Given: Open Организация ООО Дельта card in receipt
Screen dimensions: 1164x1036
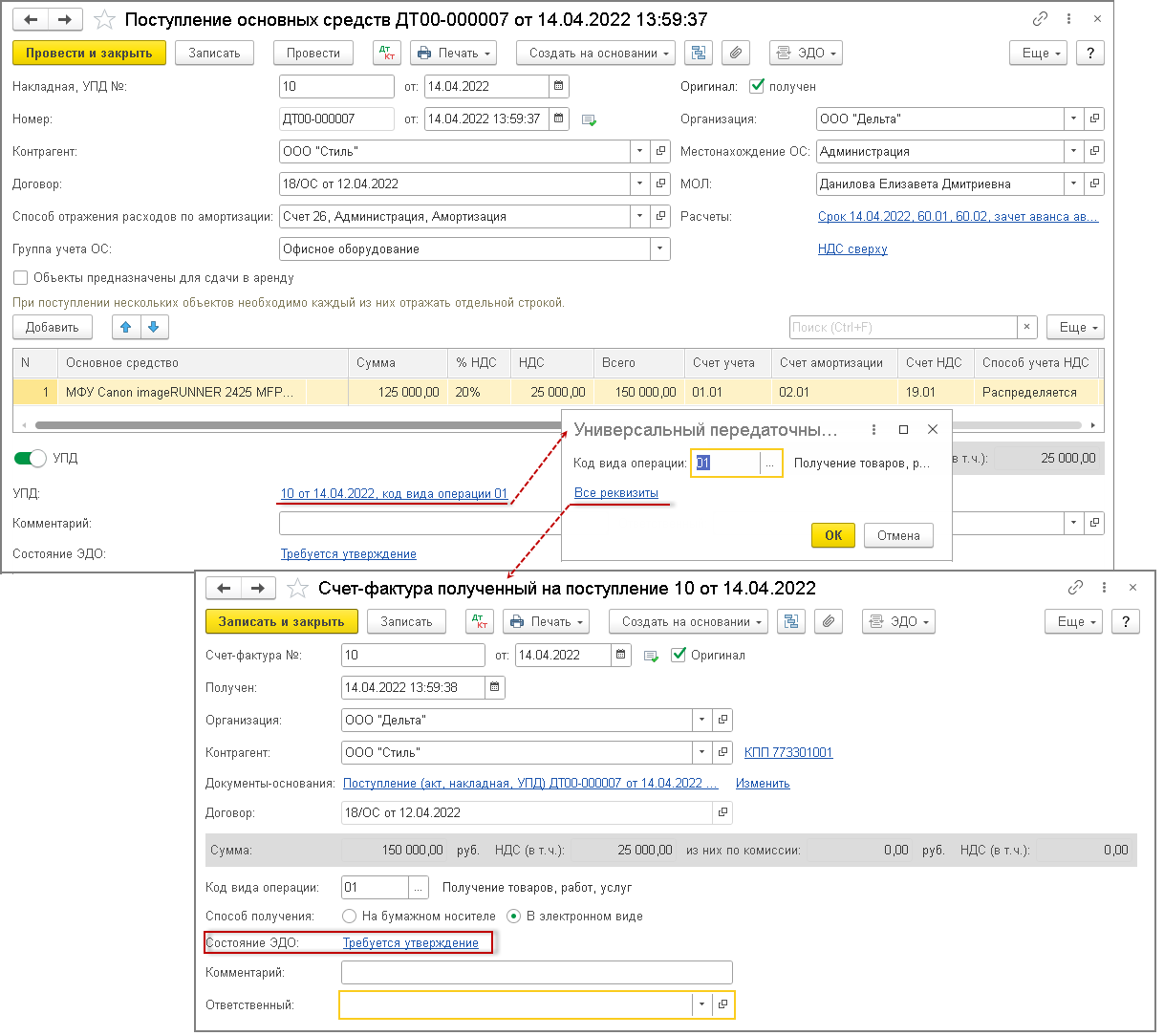Looking at the screenshot, I should [1094, 119].
